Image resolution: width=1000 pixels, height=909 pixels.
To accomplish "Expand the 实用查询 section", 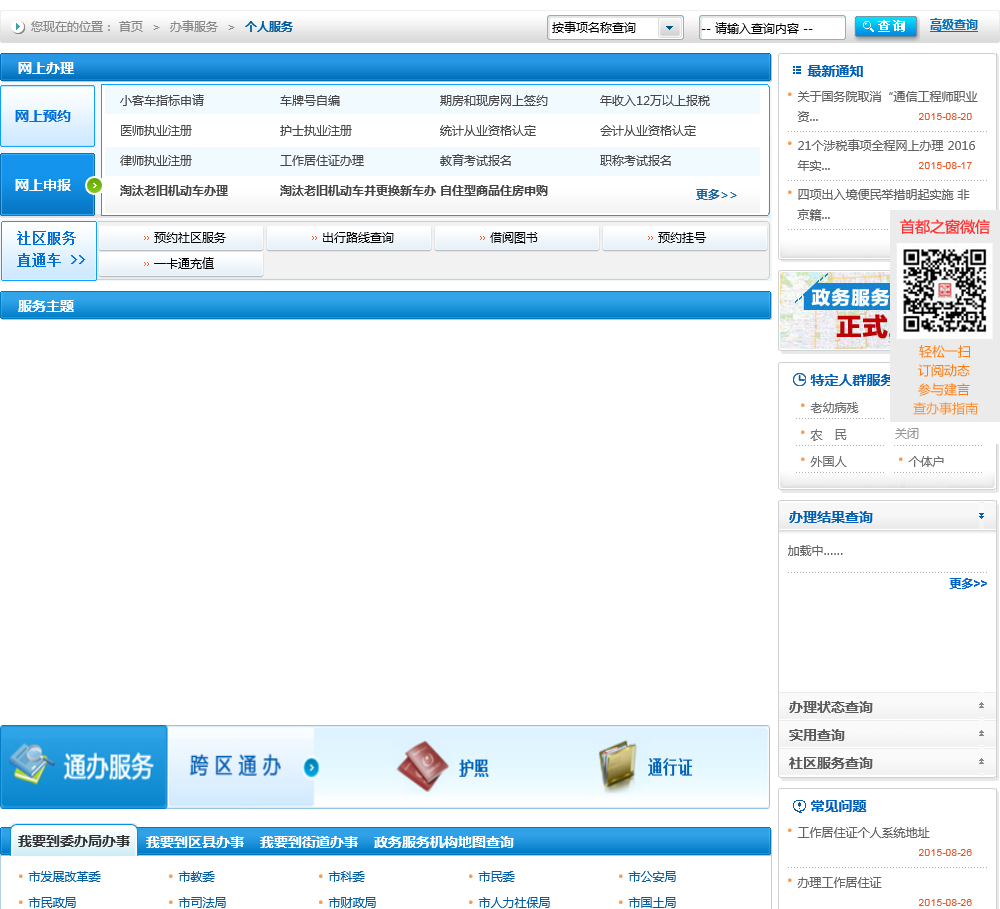I will (887, 735).
